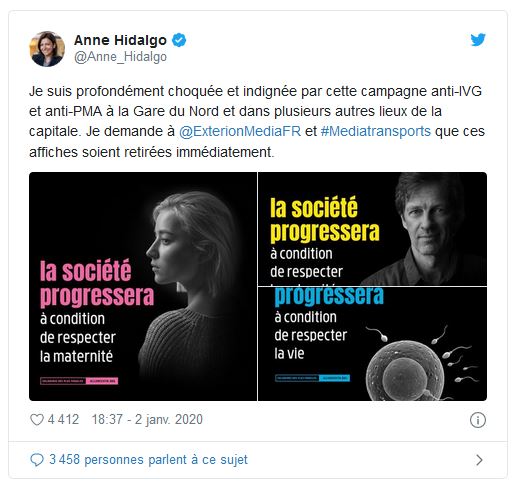Open the woman profile poster image
This screenshot has width=519, height=484.
(143, 286)
